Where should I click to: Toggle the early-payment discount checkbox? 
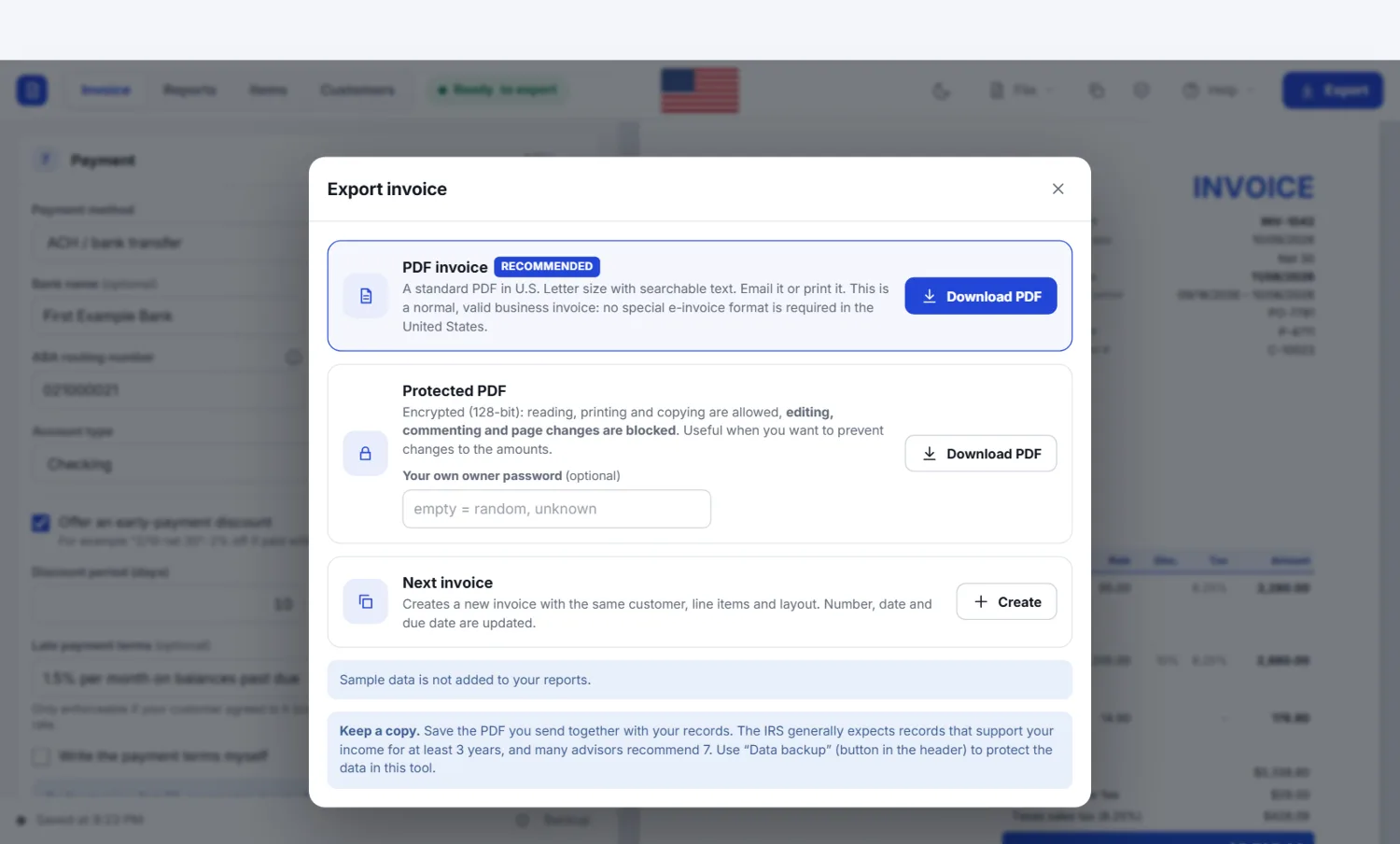(41, 523)
